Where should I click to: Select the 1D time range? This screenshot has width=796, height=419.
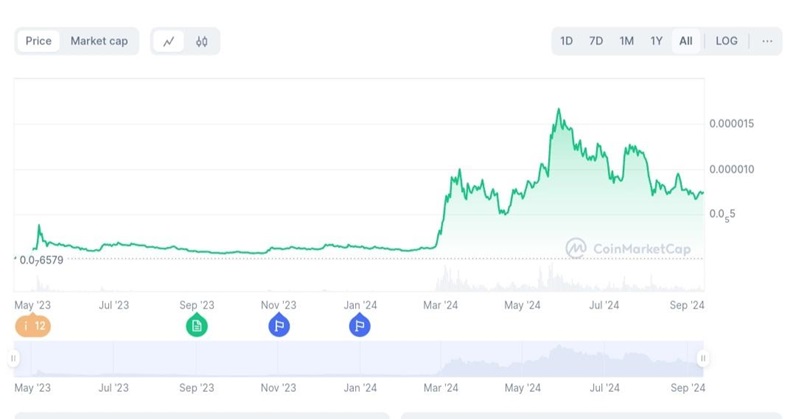click(x=567, y=41)
